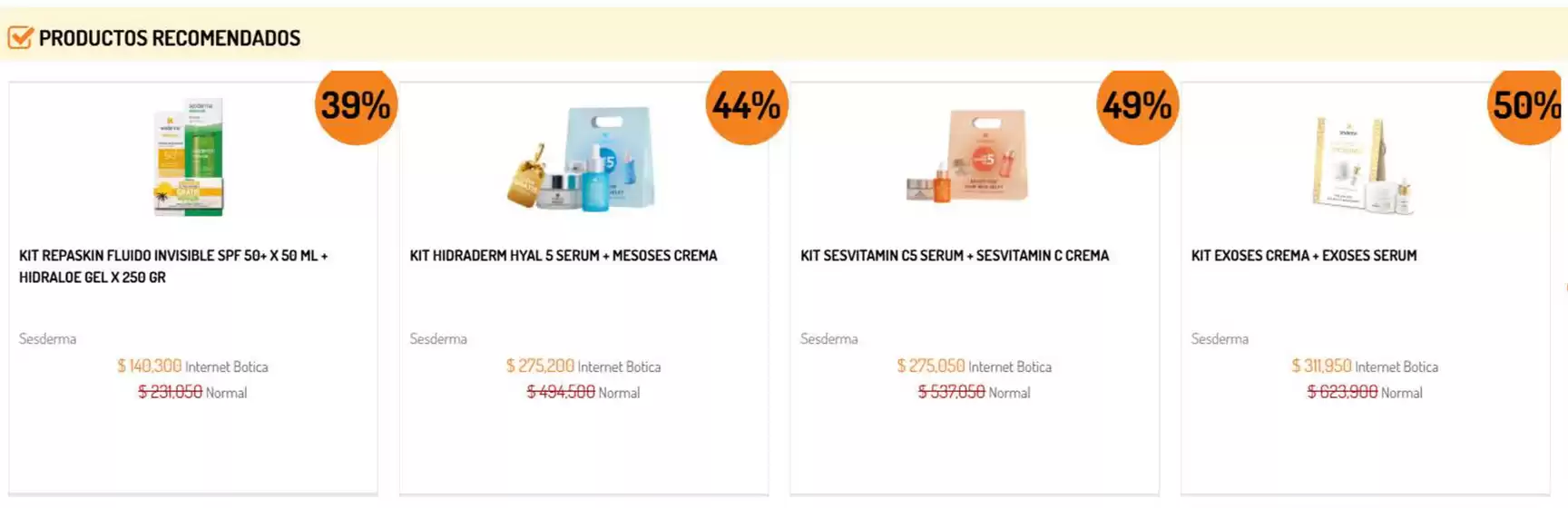Click the $311,950 Internet Botica price

(x=1322, y=366)
